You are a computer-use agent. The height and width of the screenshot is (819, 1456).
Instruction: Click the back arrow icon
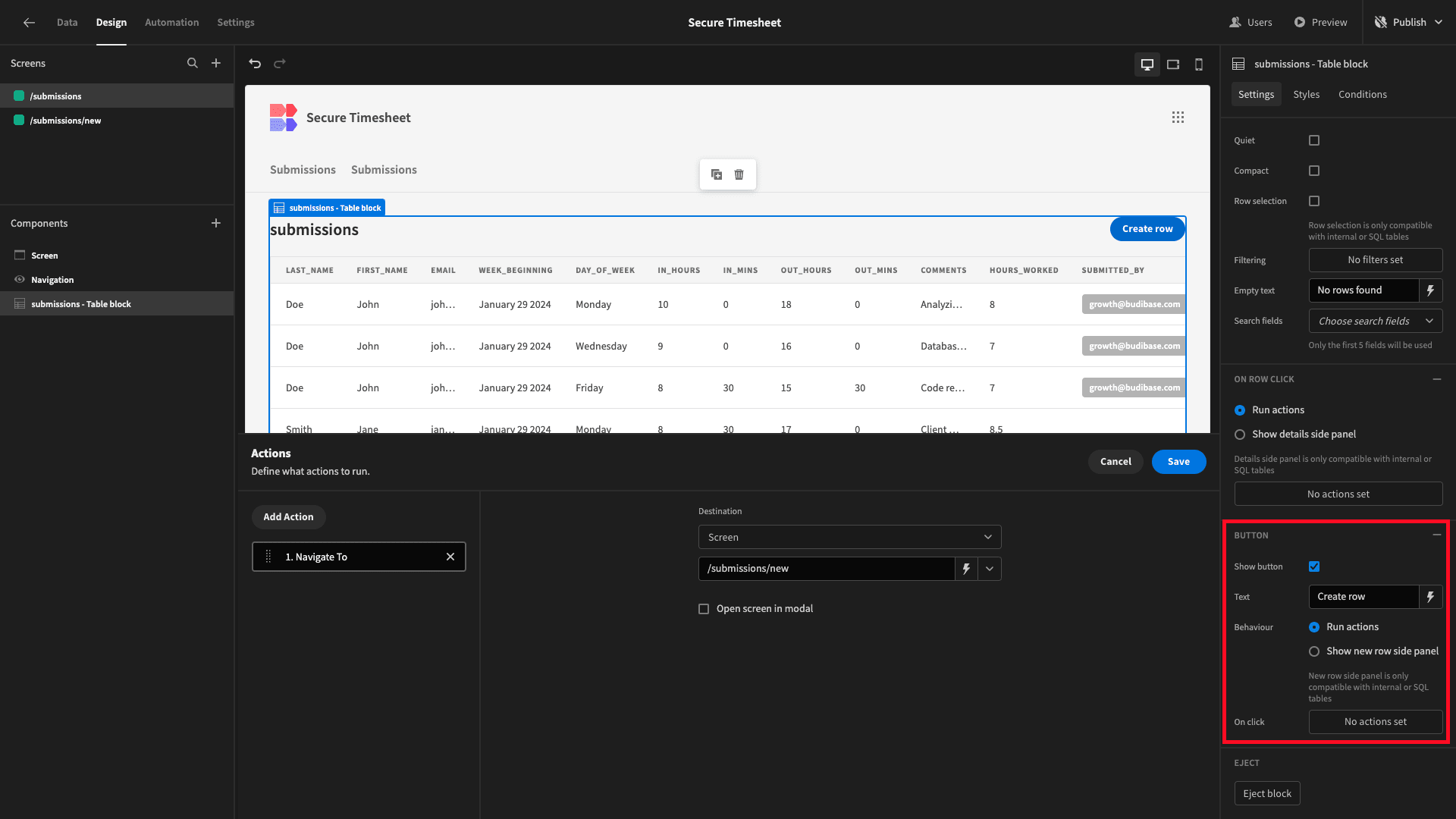[x=29, y=23]
